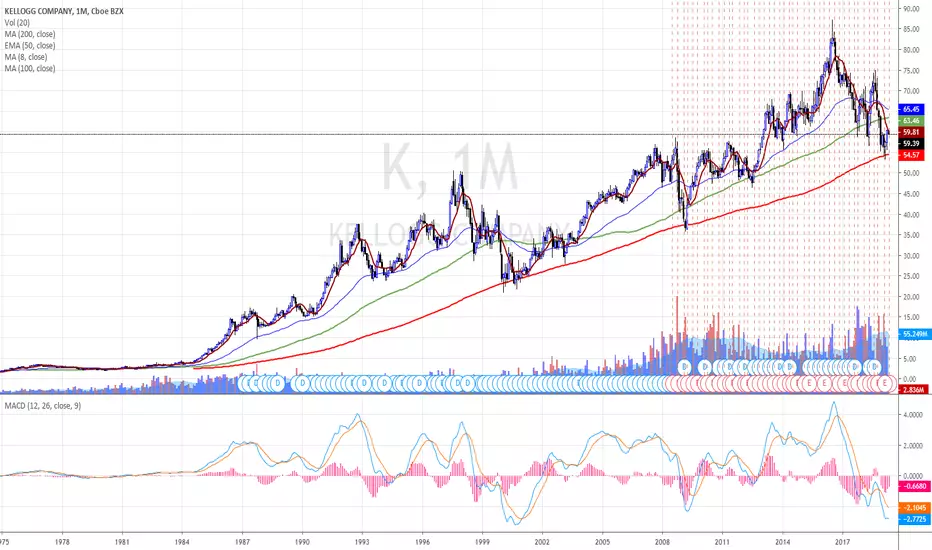
Task: Click 40.00 on the price scale
Action: 911,215
